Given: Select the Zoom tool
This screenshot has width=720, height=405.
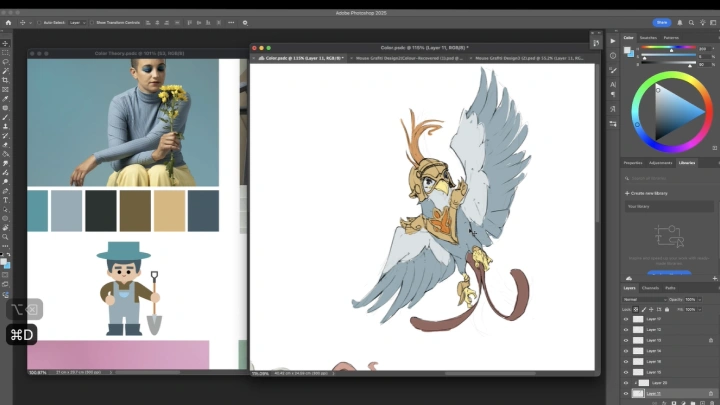Looking at the screenshot, I should pos(6,237).
